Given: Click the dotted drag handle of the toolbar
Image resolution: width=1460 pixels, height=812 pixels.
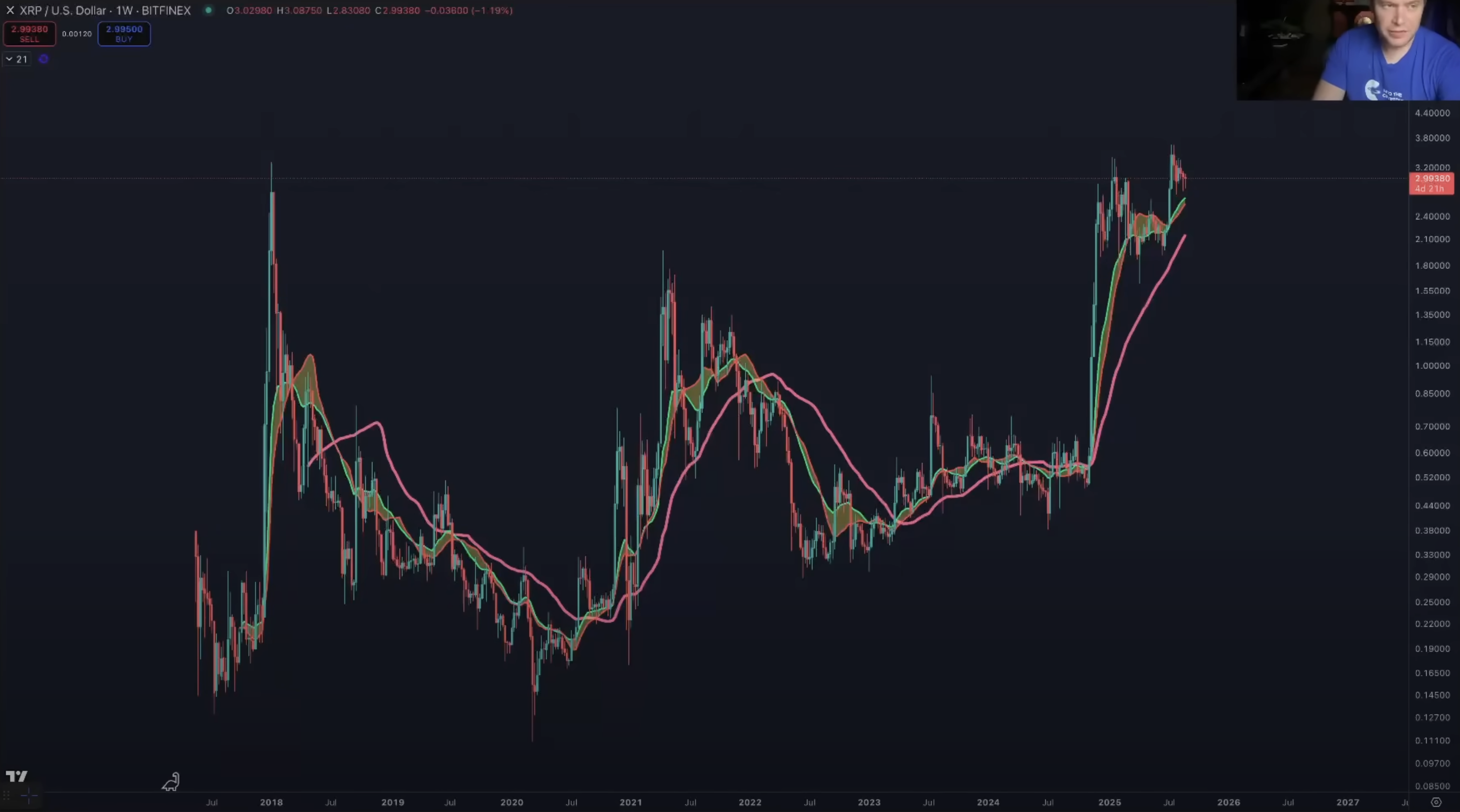Looking at the screenshot, I should coord(6,796).
